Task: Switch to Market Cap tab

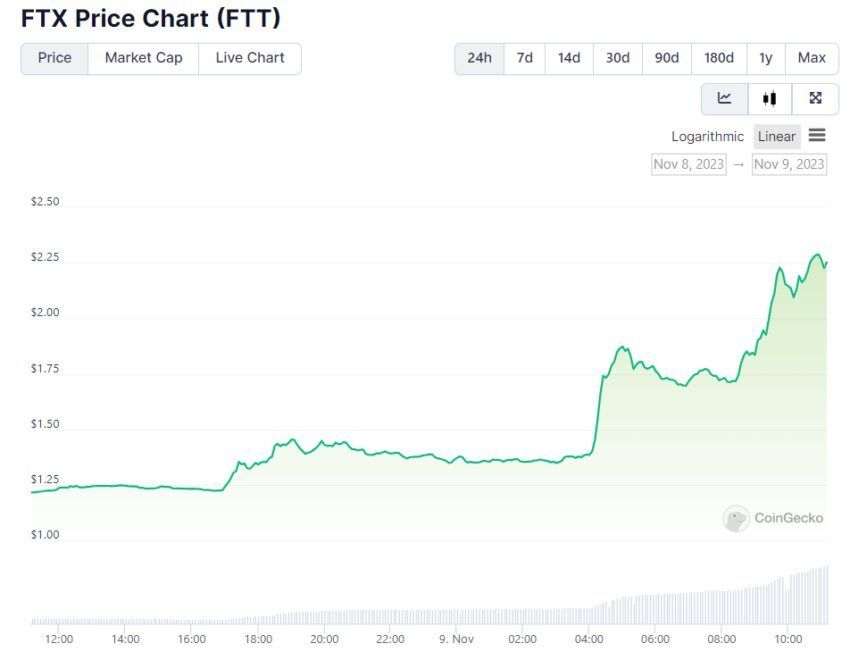Action: tap(144, 58)
